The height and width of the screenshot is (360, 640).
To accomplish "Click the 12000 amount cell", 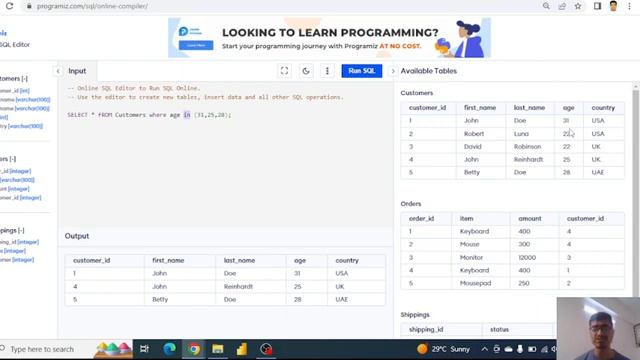I will click(527, 258).
